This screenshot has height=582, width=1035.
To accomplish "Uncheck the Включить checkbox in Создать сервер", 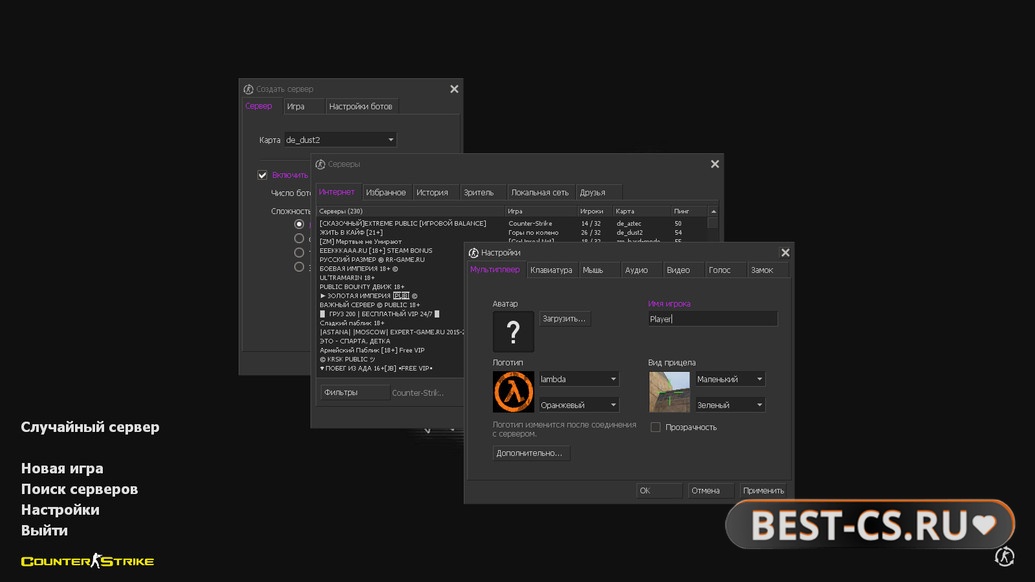I will pos(262,175).
